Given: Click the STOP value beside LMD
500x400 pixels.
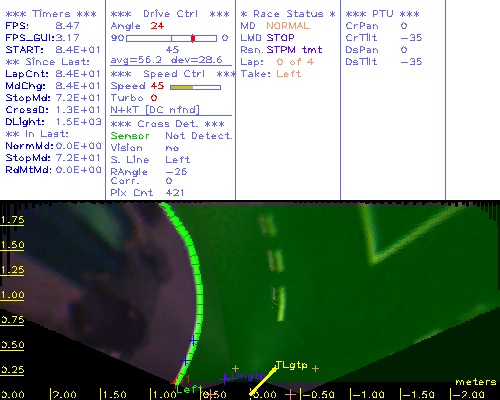Looking at the screenshot, I should point(280,38).
